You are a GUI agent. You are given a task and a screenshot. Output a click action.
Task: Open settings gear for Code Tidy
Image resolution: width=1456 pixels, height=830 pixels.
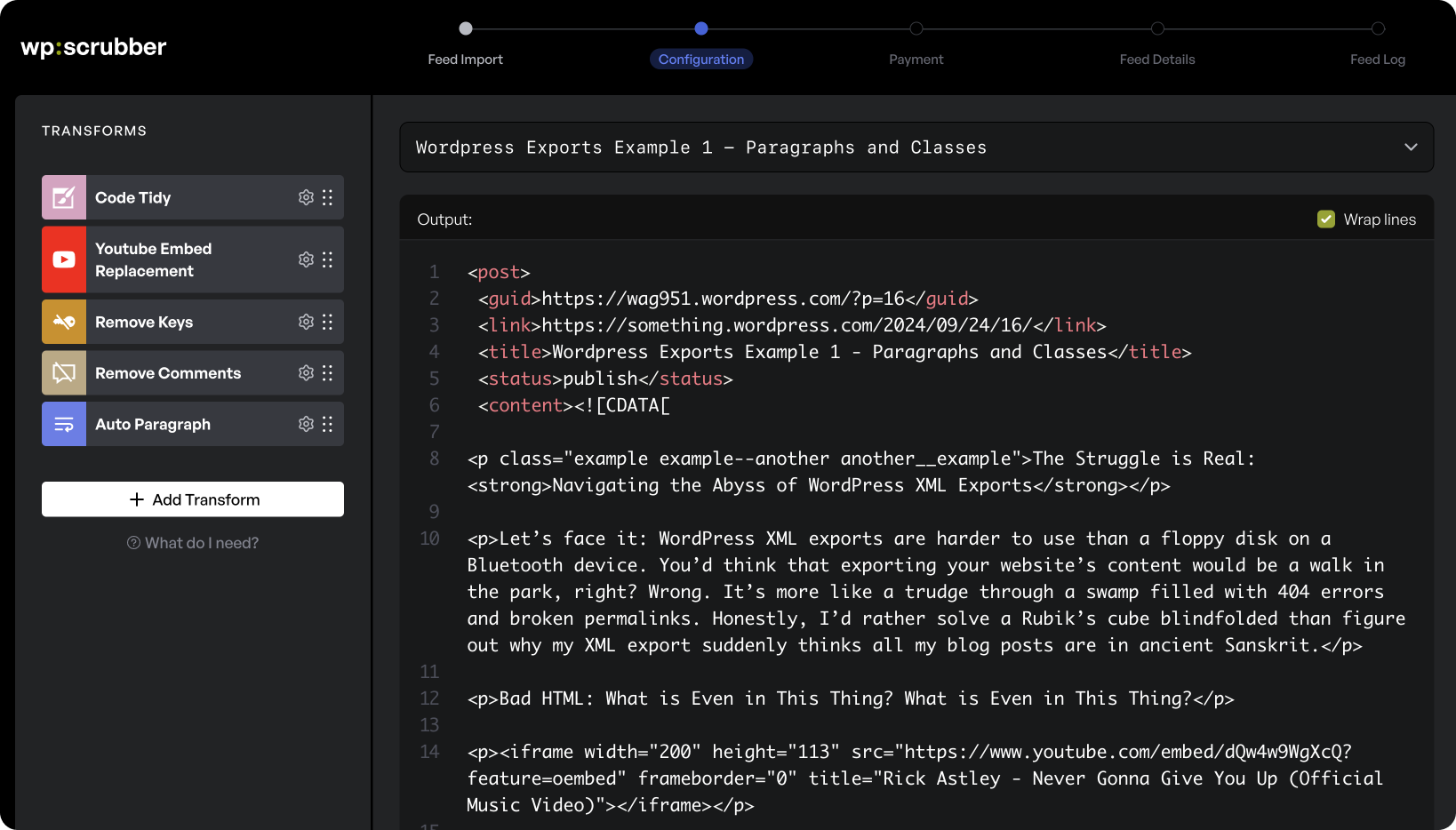click(x=306, y=197)
